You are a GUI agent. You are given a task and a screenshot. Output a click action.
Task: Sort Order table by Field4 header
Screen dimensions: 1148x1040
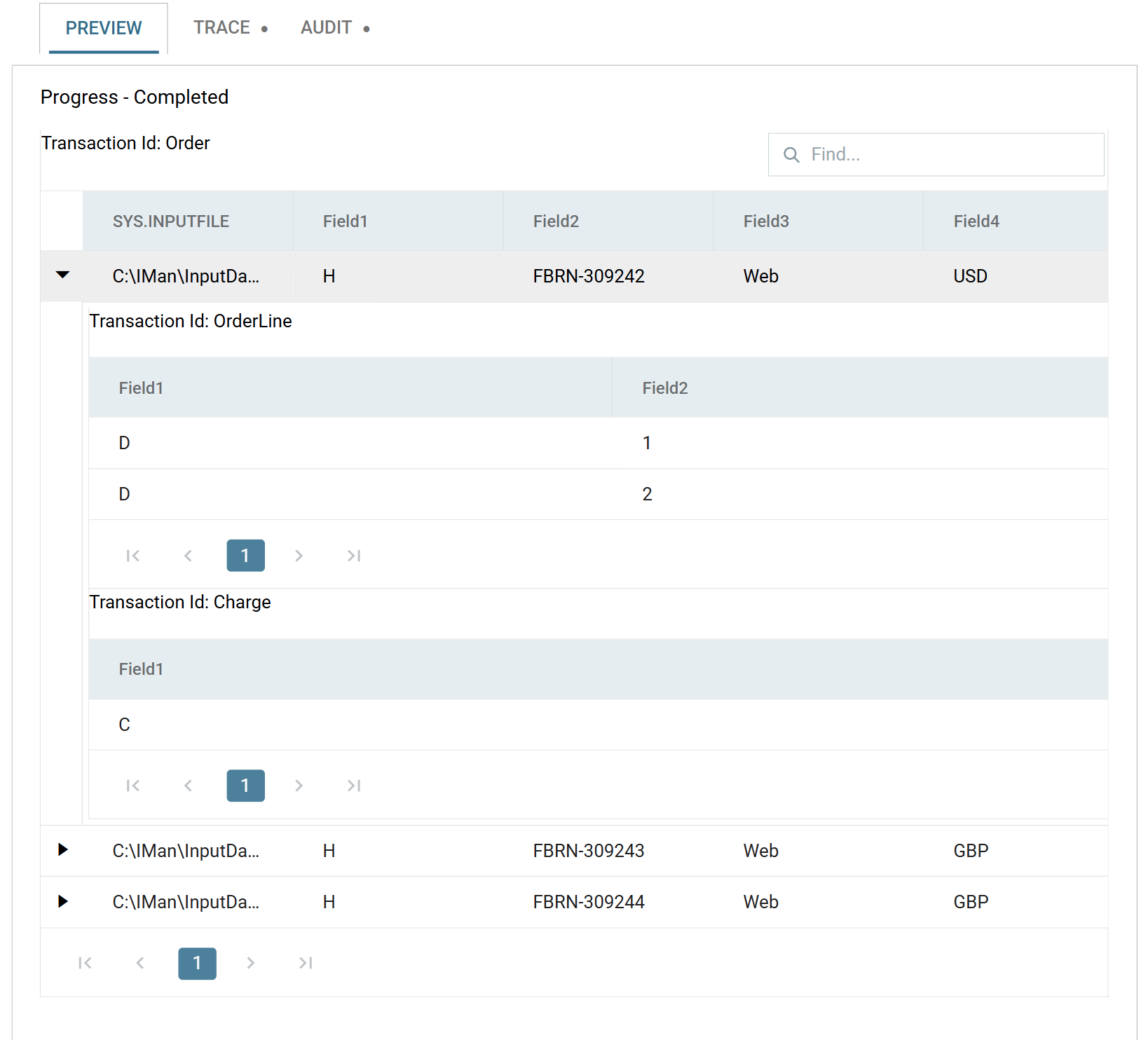[x=1016, y=221]
